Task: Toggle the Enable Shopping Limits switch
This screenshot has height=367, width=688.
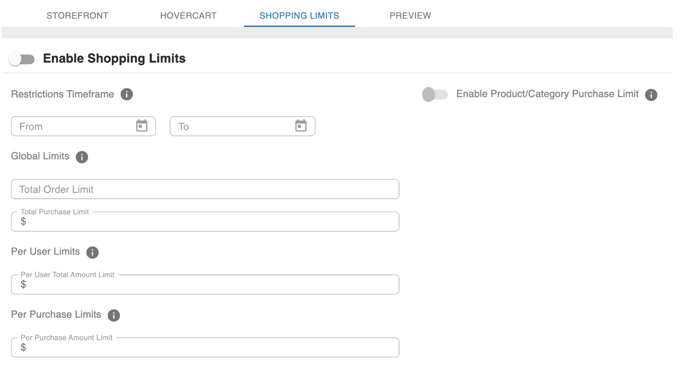Action: coord(22,59)
